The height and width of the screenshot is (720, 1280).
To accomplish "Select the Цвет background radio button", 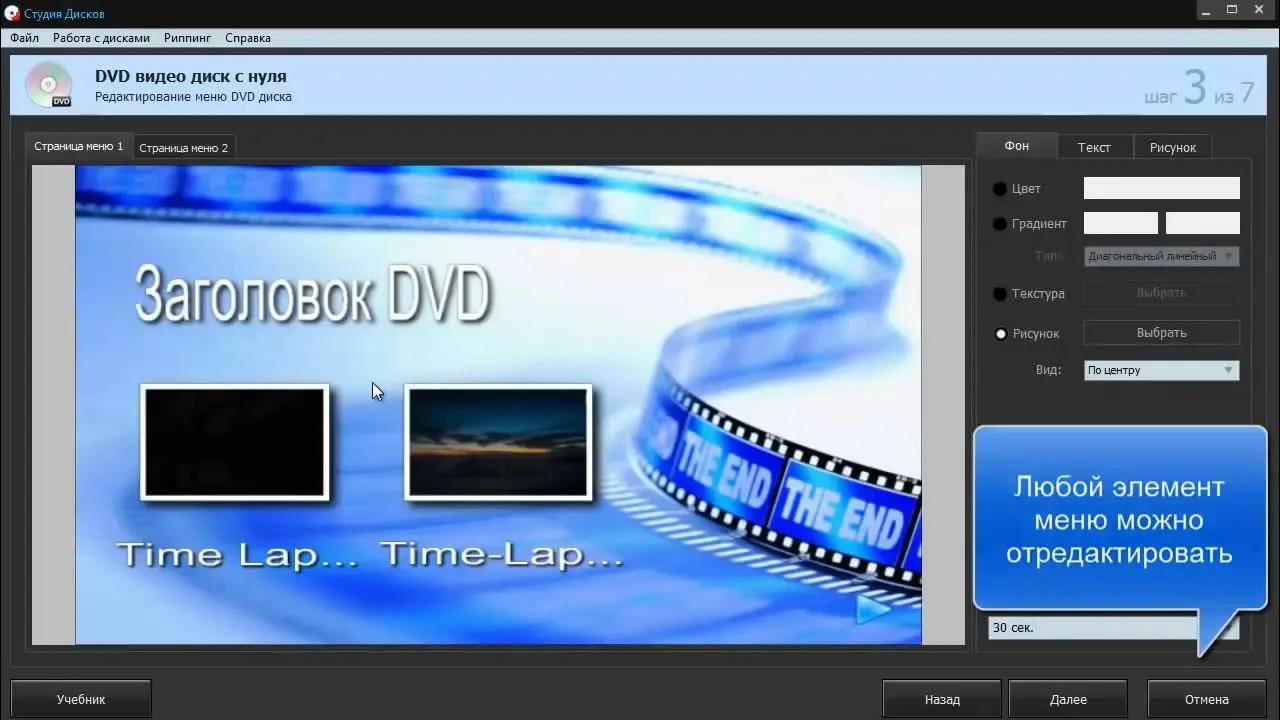I will (x=1000, y=189).
